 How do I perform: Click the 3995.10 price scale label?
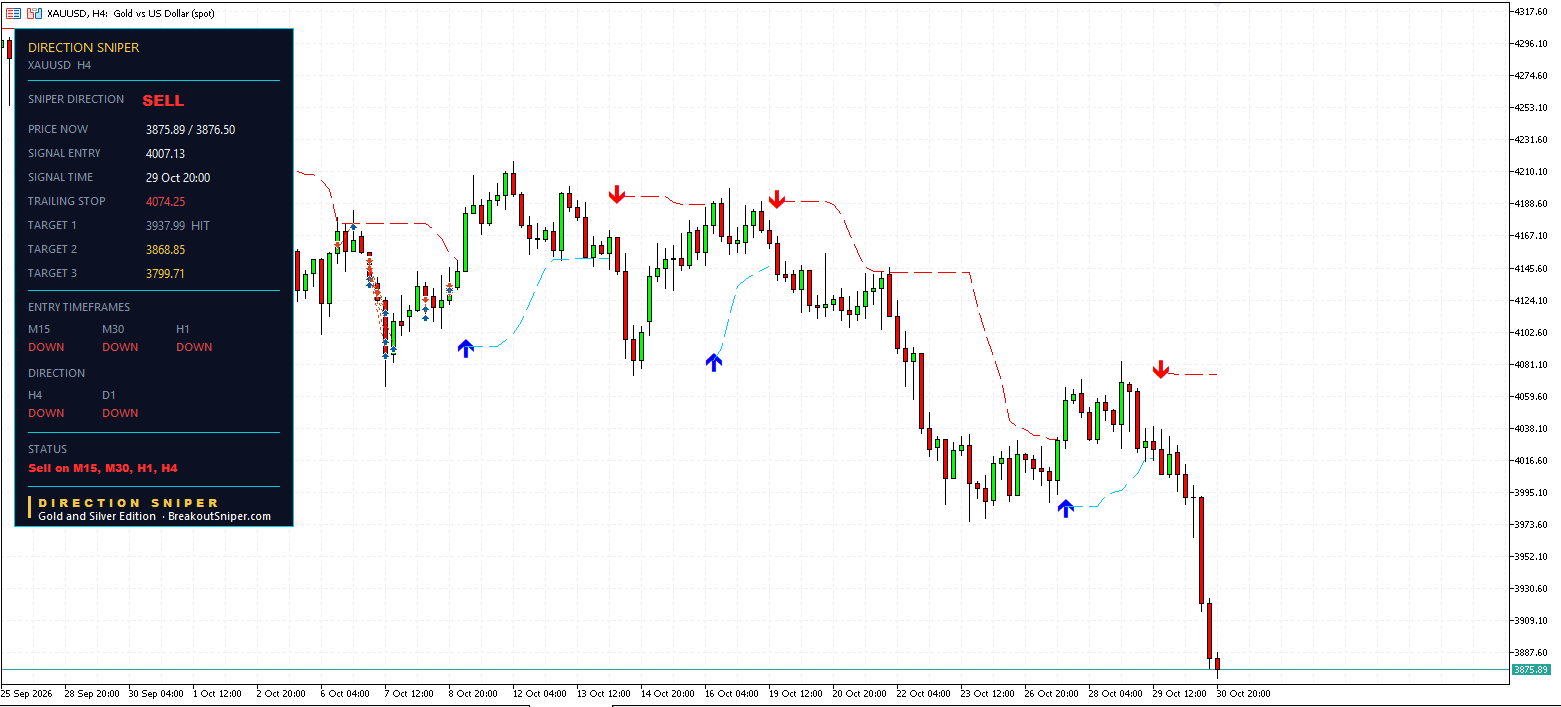pos(1533,493)
